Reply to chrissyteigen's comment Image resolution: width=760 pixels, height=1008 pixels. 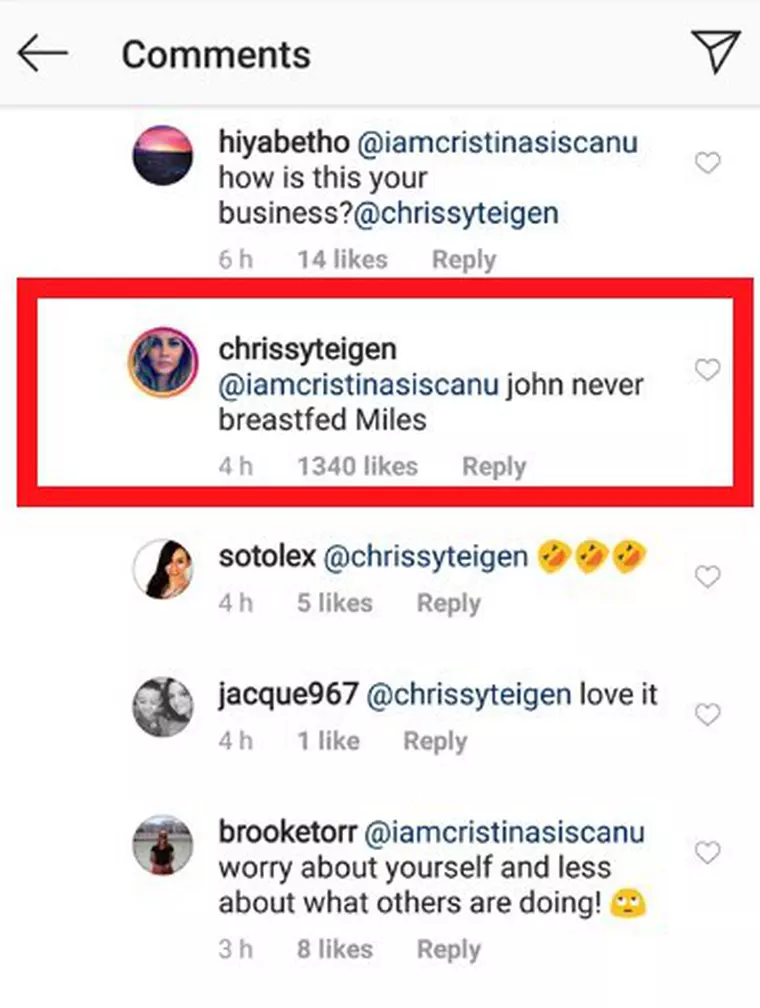click(494, 465)
